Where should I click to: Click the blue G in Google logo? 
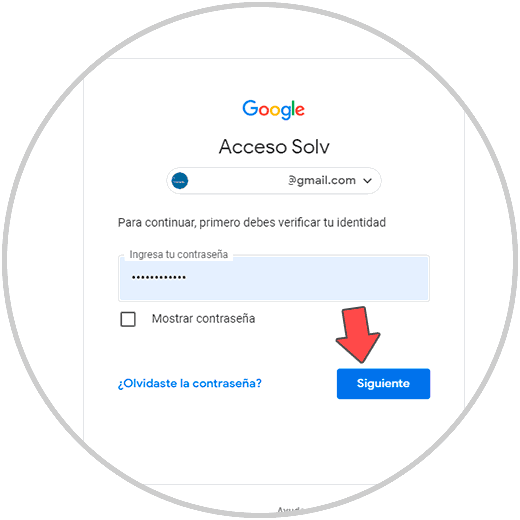[x=250, y=108]
